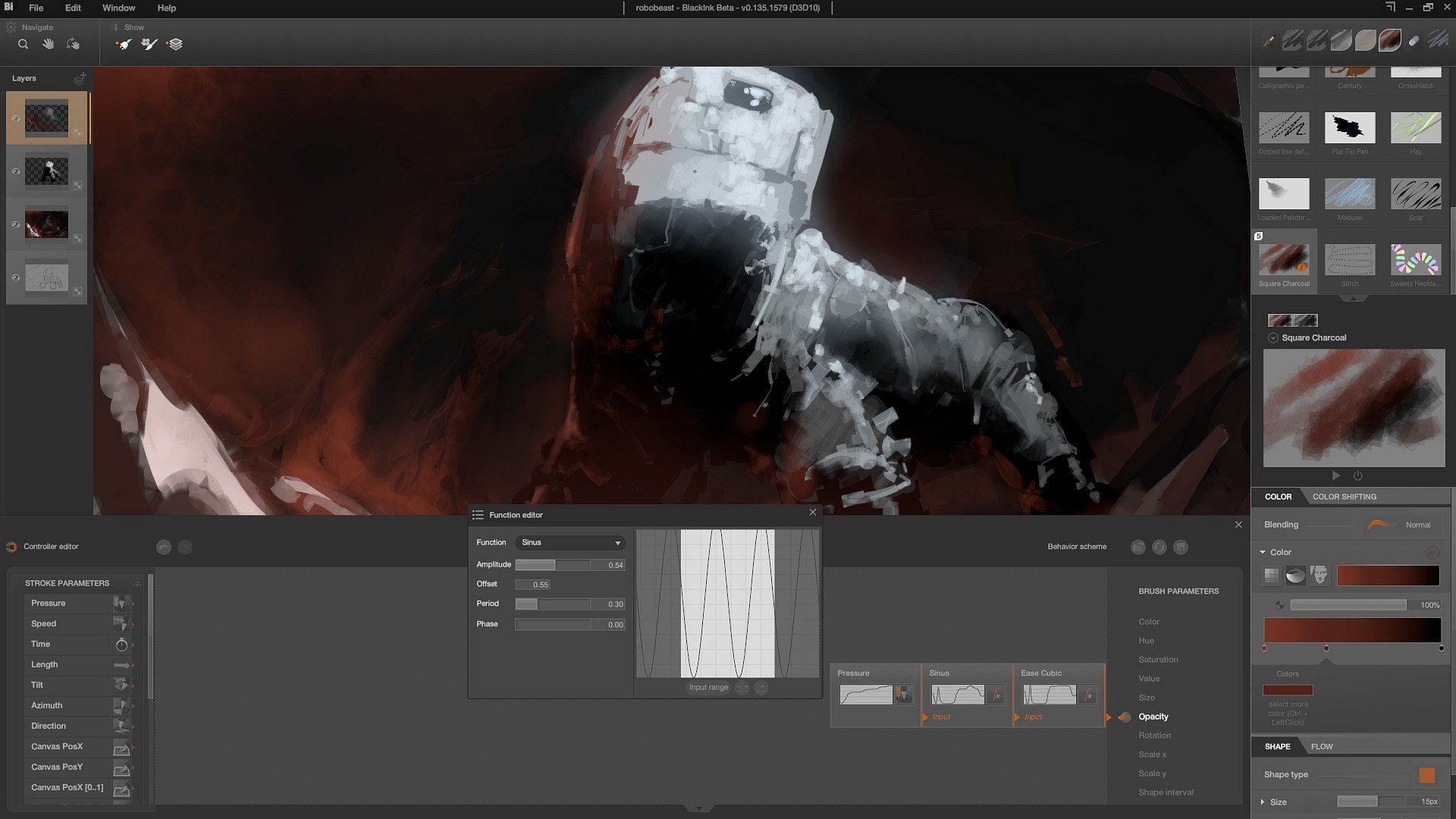Click the play button under brush preview
The width and height of the screenshot is (1456, 819).
point(1335,475)
